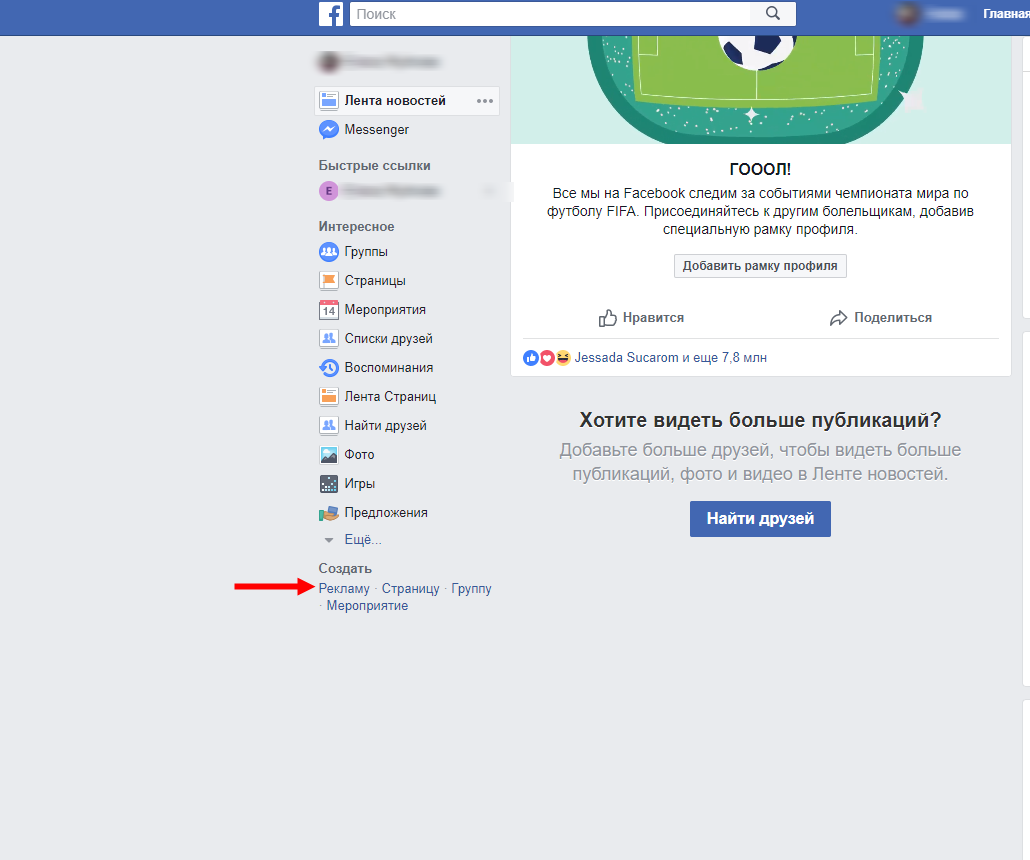1030x860 pixels.
Task: Create event via Мероприятие link
Action: (x=367, y=606)
